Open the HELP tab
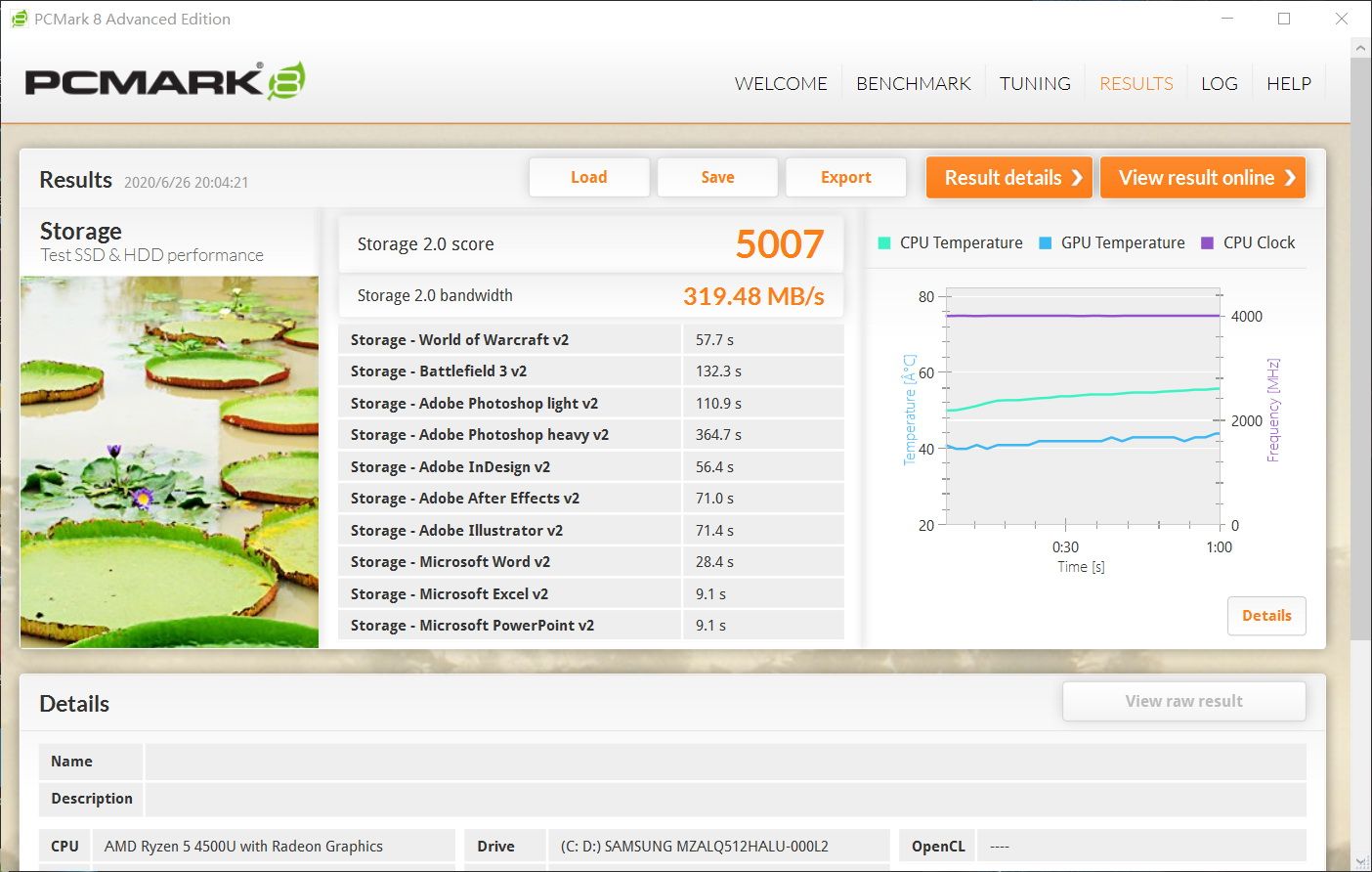Image resolution: width=1372 pixels, height=872 pixels. pyautogui.click(x=1289, y=83)
